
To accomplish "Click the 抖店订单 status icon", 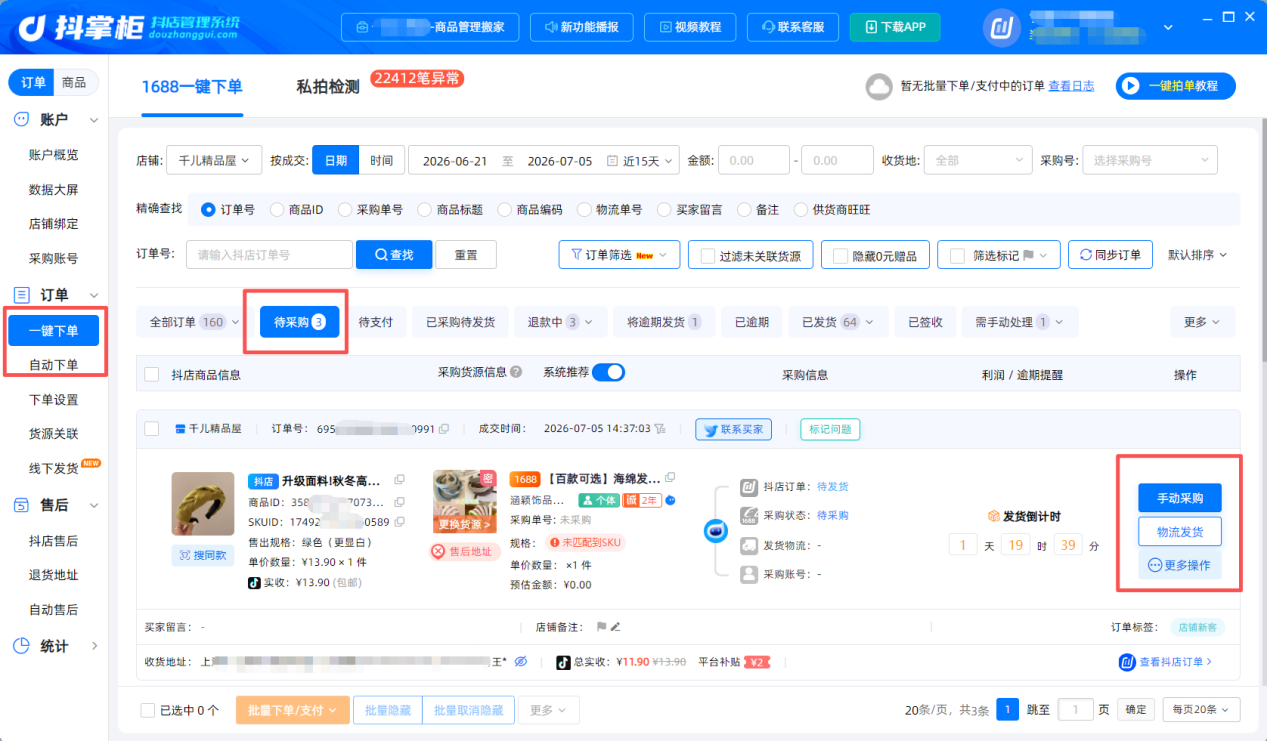I will click(748, 487).
